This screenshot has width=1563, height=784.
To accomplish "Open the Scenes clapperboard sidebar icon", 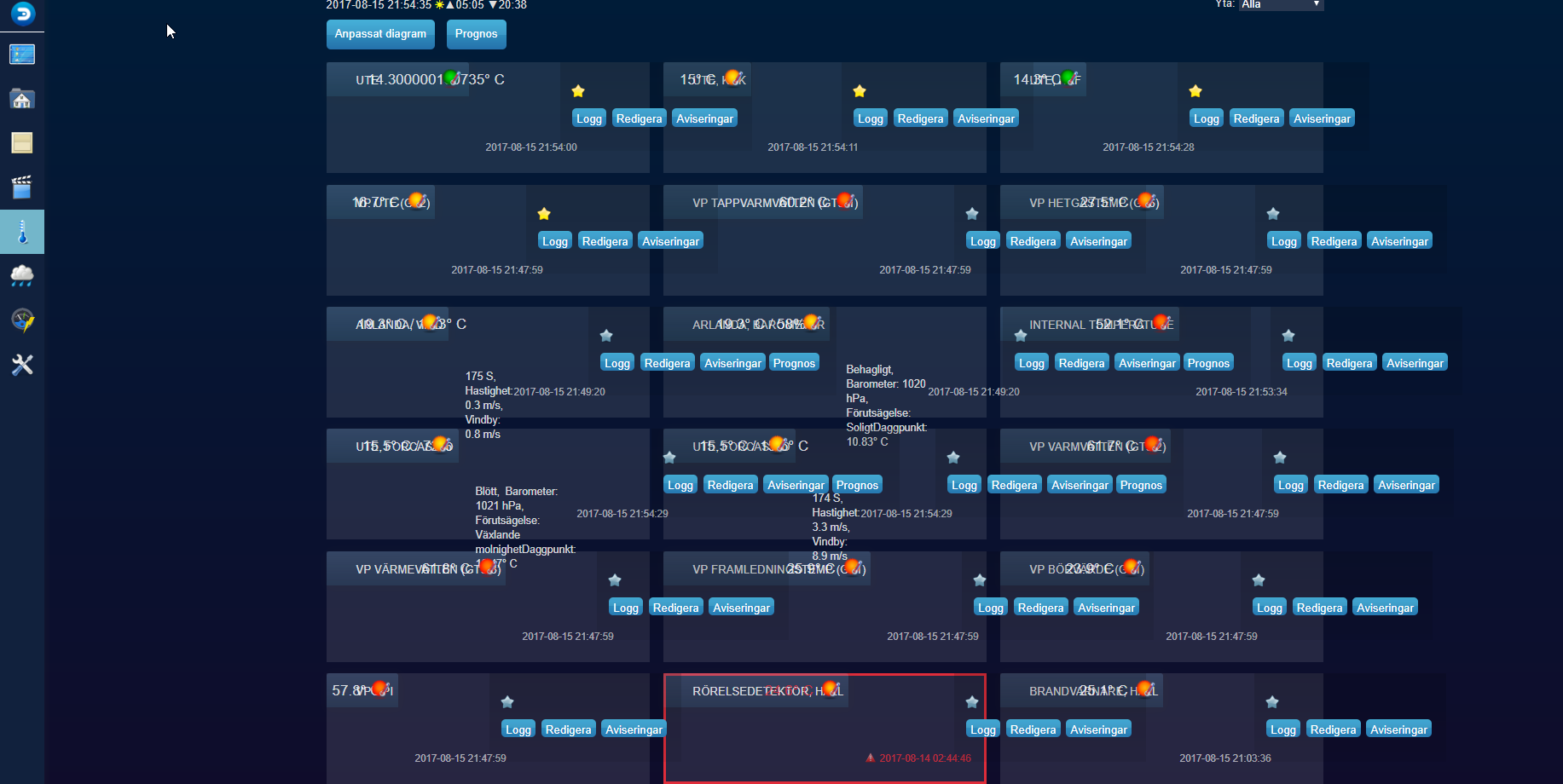I will (22, 187).
